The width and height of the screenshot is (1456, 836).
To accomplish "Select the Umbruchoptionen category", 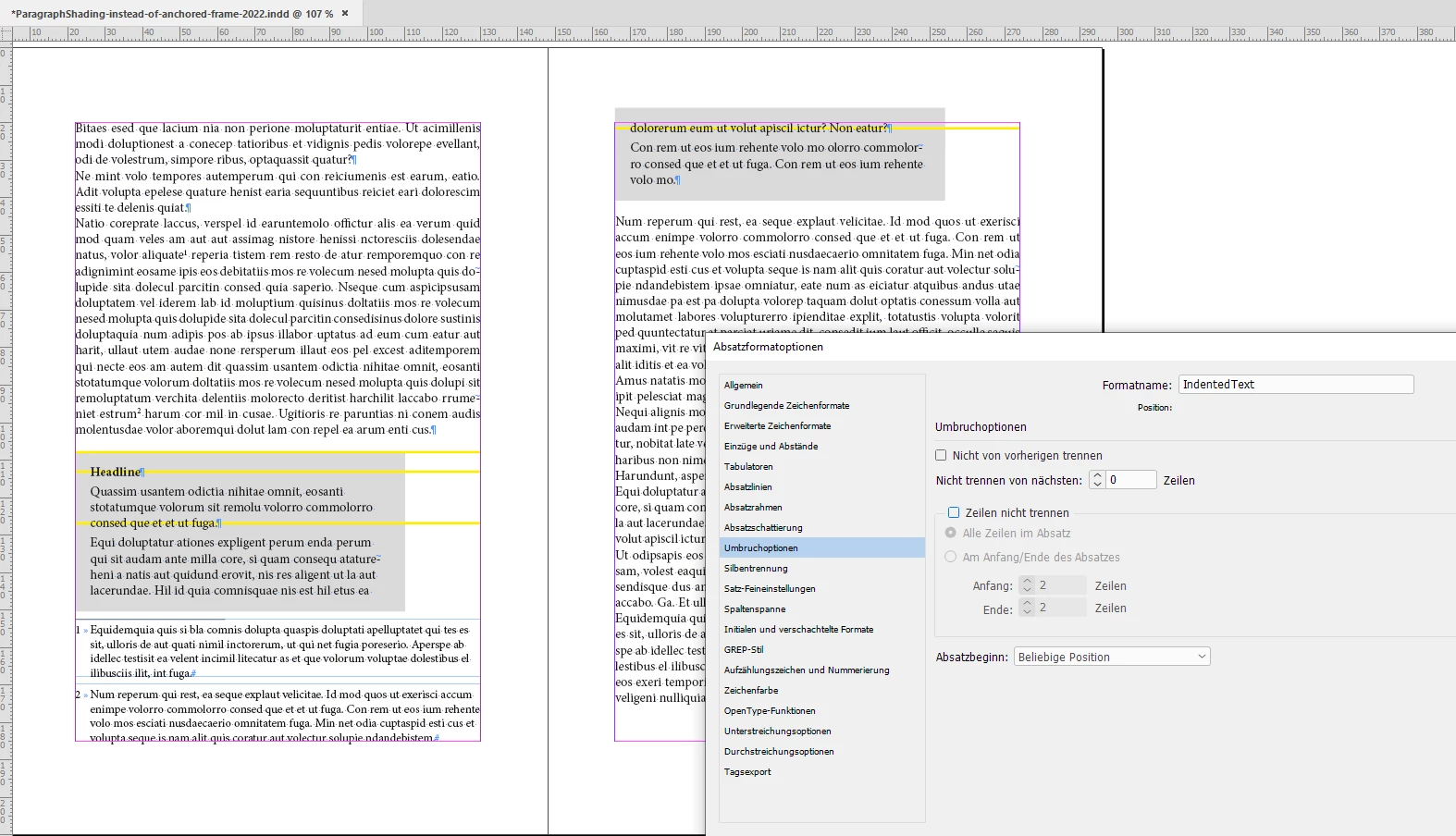I will point(821,547).
